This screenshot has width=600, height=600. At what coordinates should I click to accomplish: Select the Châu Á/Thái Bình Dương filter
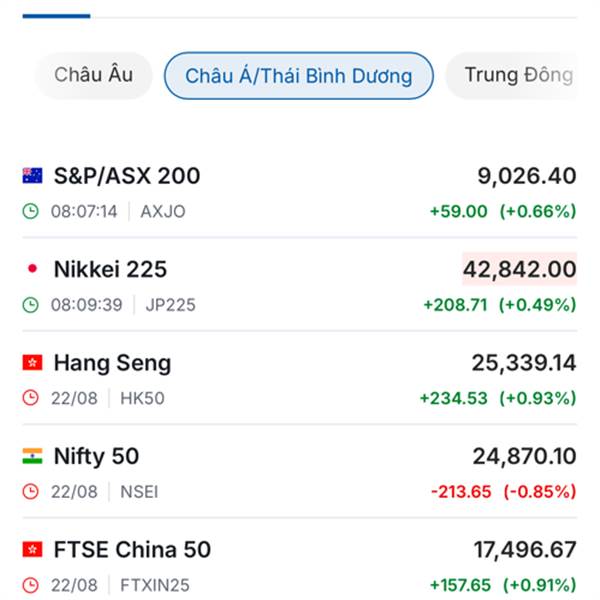pyautogui.click(x=299, y=75)
